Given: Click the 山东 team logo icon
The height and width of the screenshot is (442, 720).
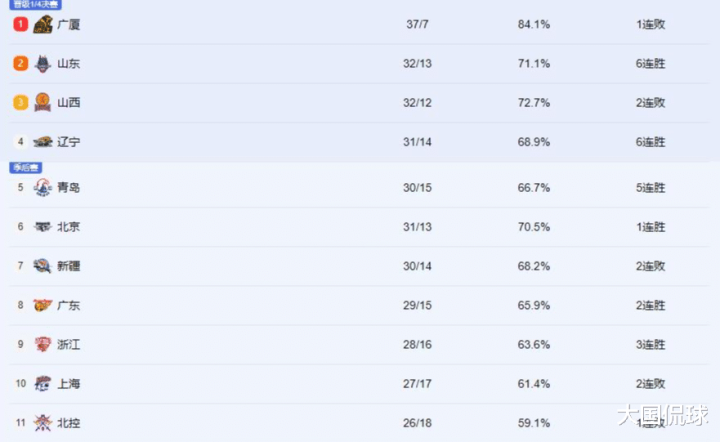Looking at the screenshot, I should [43, 63].
